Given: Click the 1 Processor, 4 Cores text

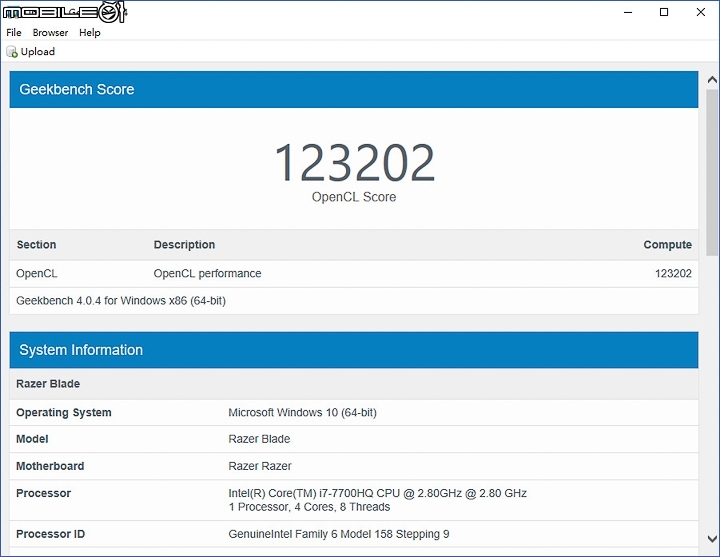Looking at the screenshot, I should point(309,507).
